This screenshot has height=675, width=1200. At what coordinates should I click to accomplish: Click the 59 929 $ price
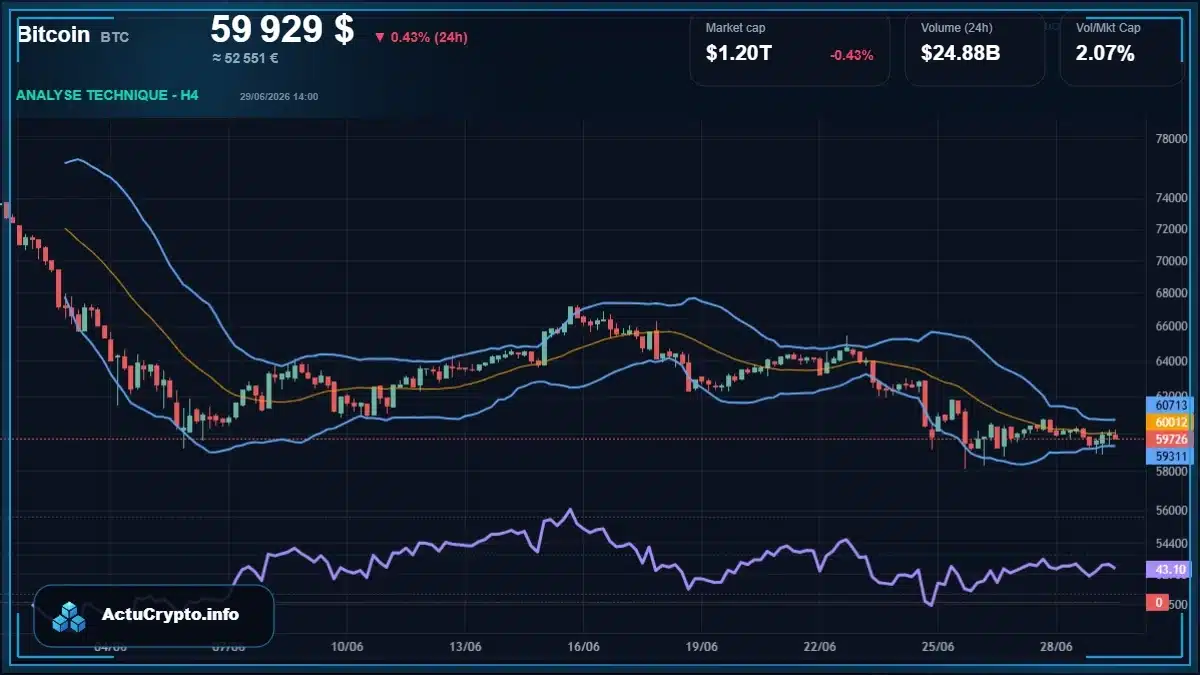pyautogui.click(x=282, y=29)
